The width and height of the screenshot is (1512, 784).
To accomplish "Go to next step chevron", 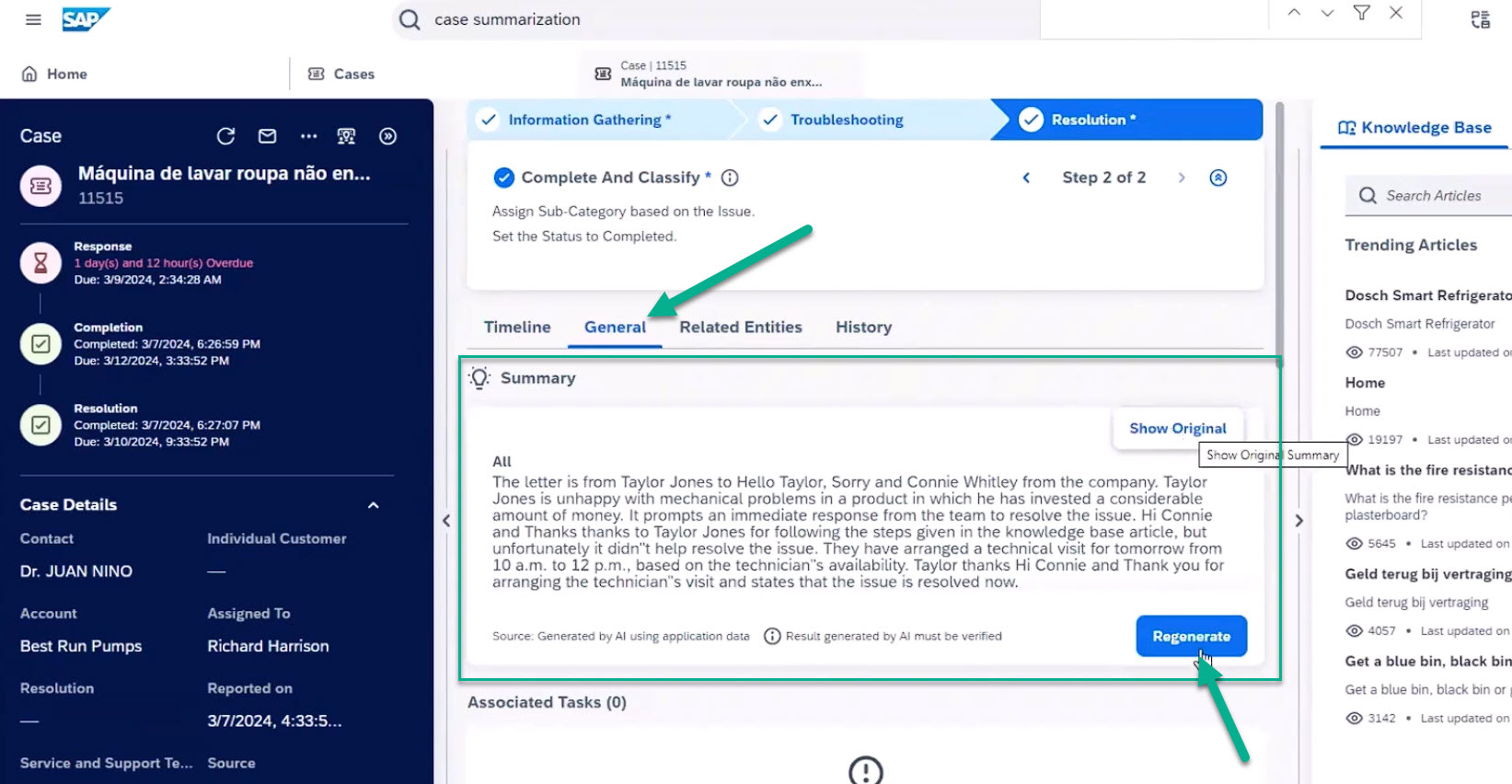I will coord(1182,178).
